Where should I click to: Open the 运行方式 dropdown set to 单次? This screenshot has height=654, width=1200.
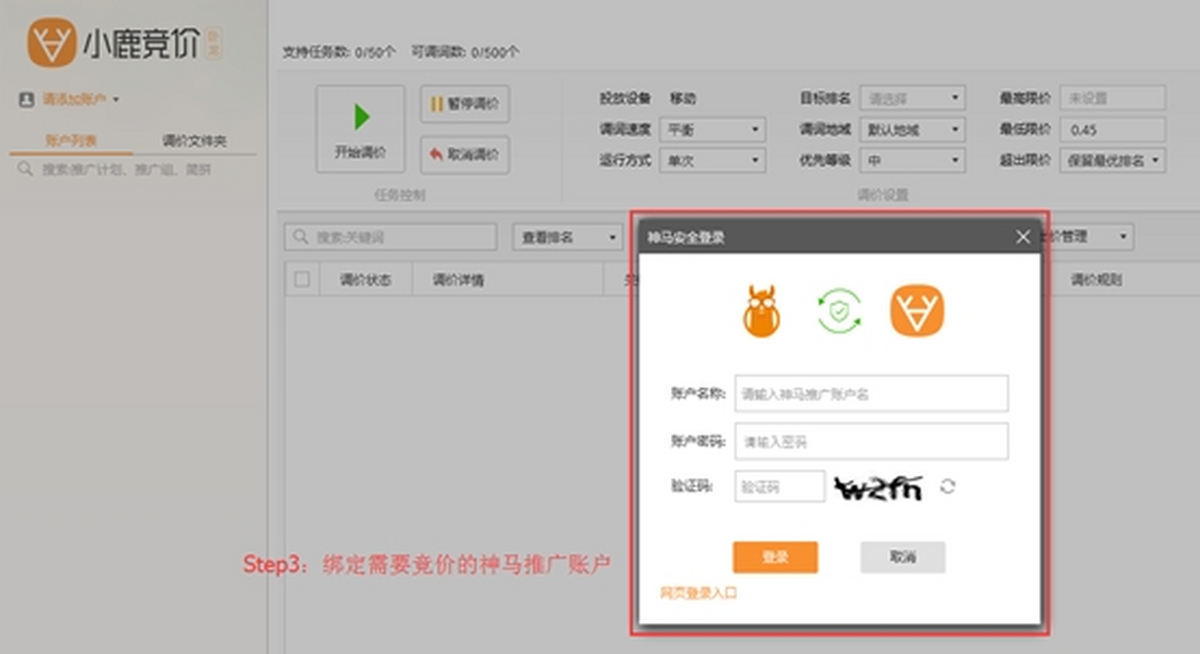point(712,160)
